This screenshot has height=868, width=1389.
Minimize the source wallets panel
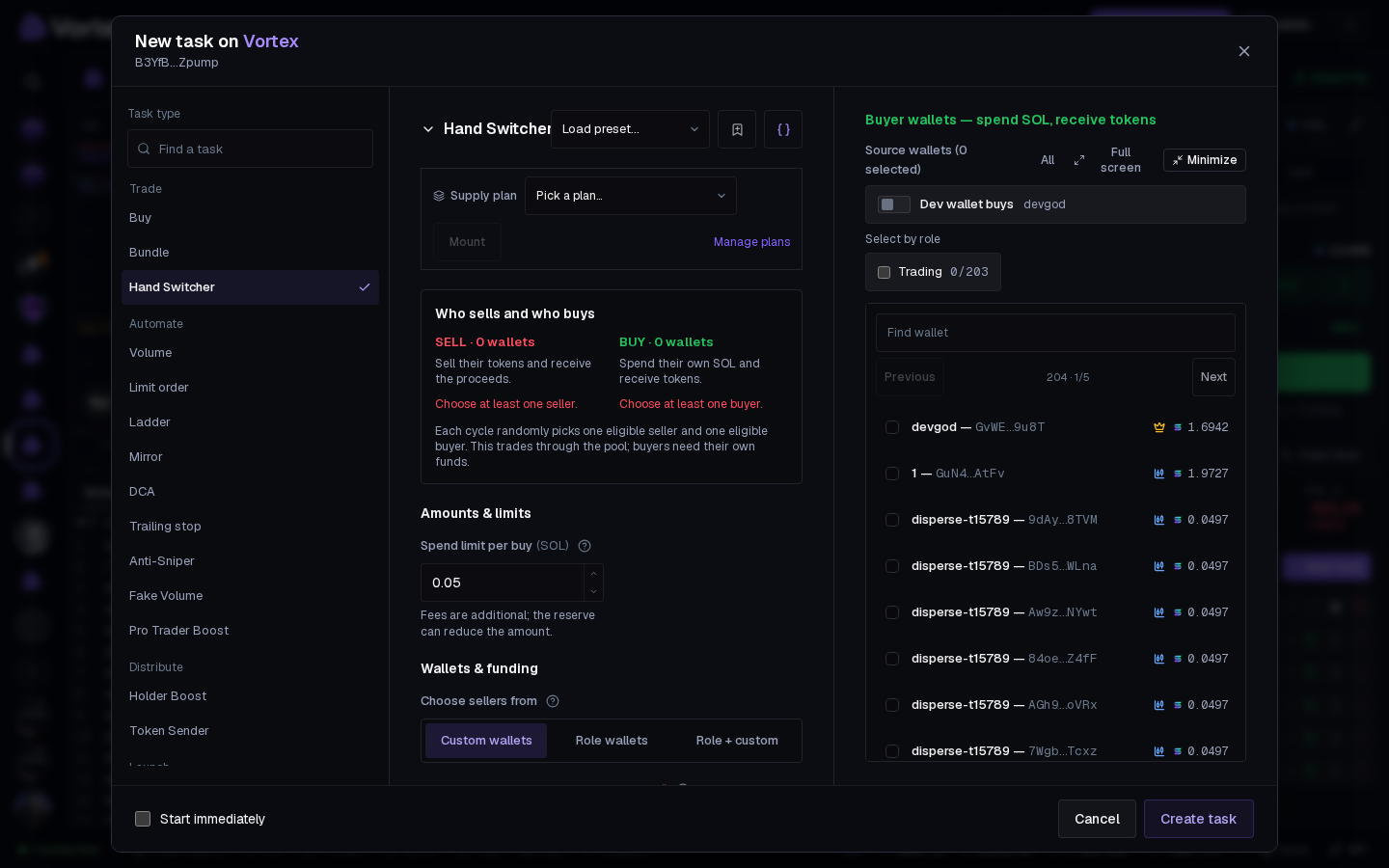(x=1205, y=160)
